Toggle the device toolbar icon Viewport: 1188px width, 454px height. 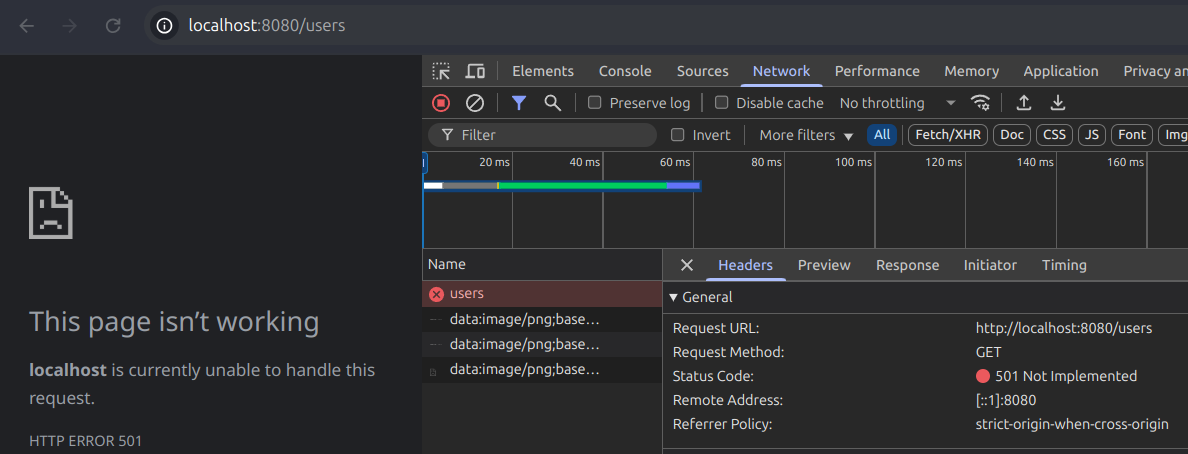coord(475,71)
